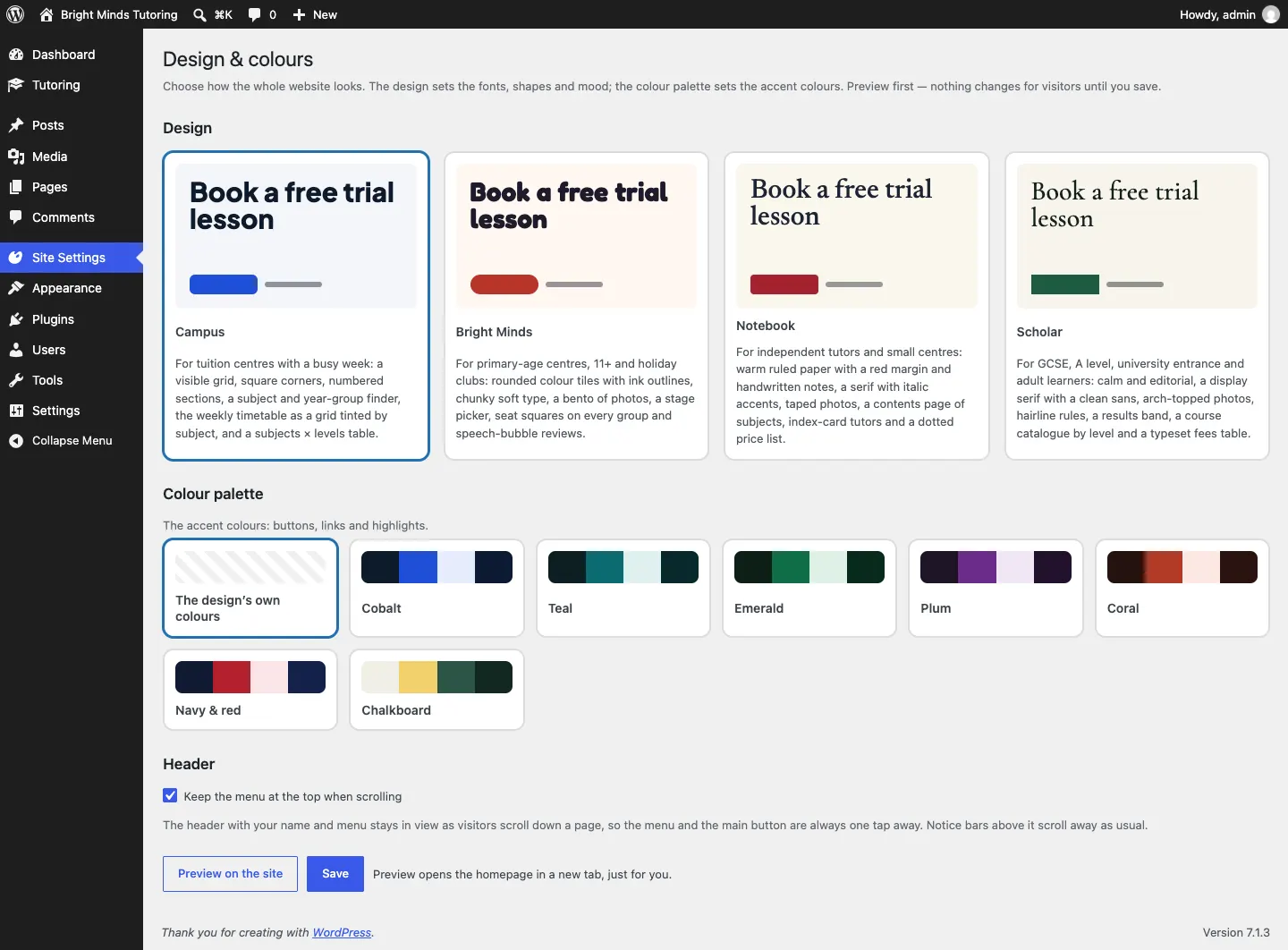This screenshot has width=1288, height=950.
Task: Follow the WordPress footer link
Action: pyautogui.click(x=342, y=932)
